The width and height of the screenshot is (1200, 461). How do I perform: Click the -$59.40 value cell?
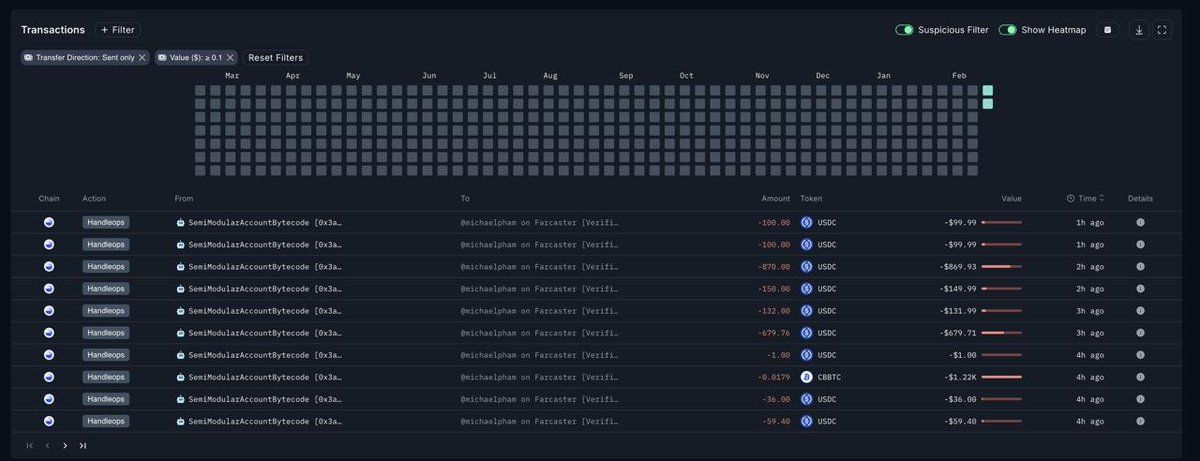[961, 421]
